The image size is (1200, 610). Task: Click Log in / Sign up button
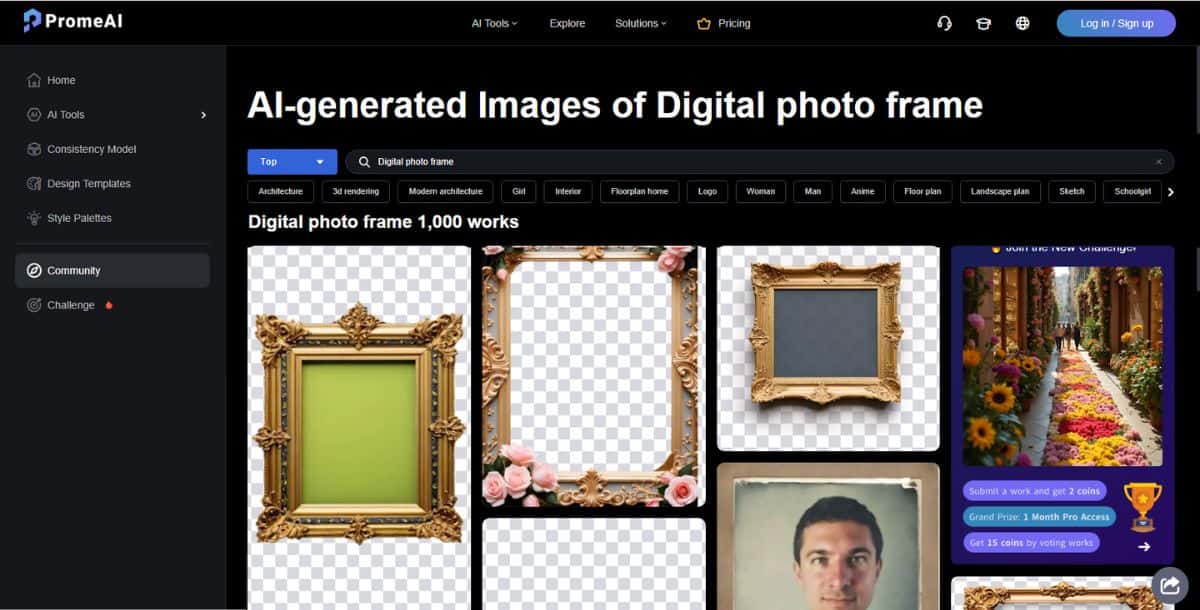1116,23
